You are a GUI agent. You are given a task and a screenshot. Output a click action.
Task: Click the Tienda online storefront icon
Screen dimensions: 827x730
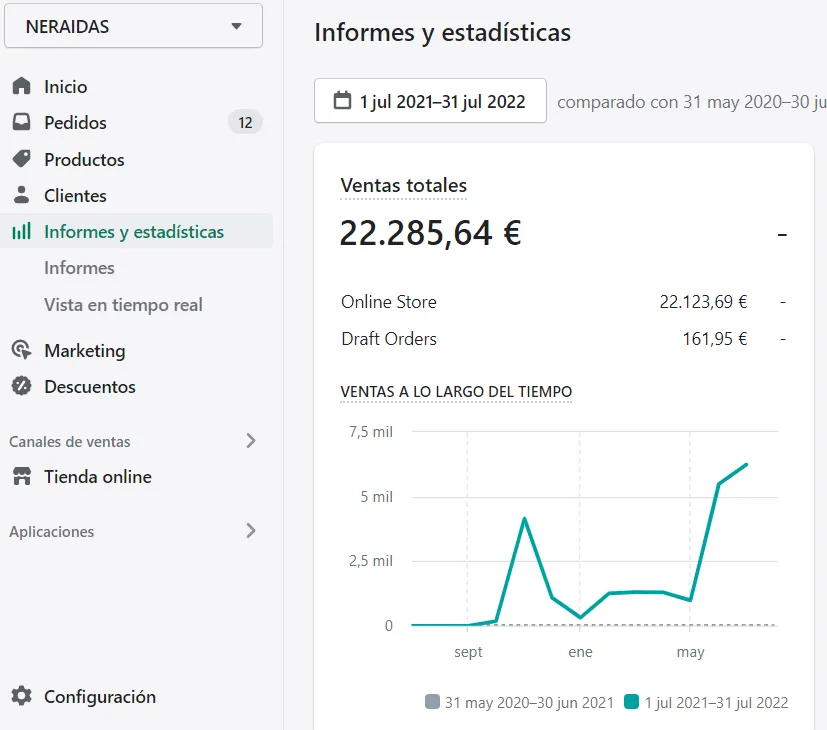tap(21, 477)
